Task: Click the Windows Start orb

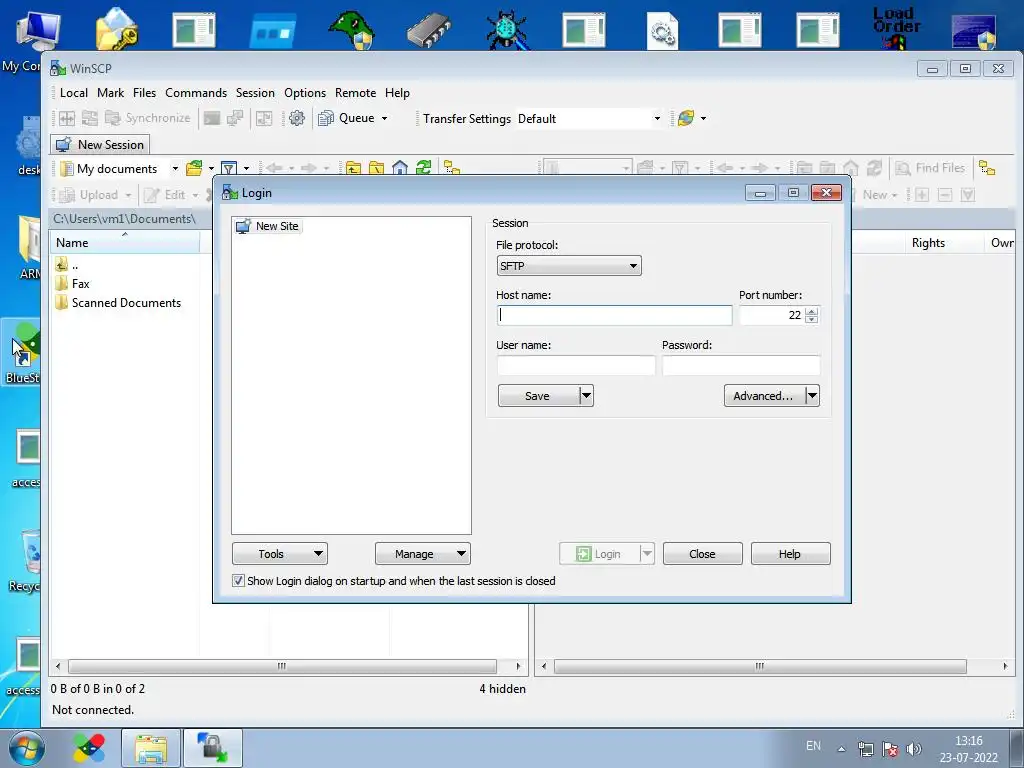Action: [27, 748]
